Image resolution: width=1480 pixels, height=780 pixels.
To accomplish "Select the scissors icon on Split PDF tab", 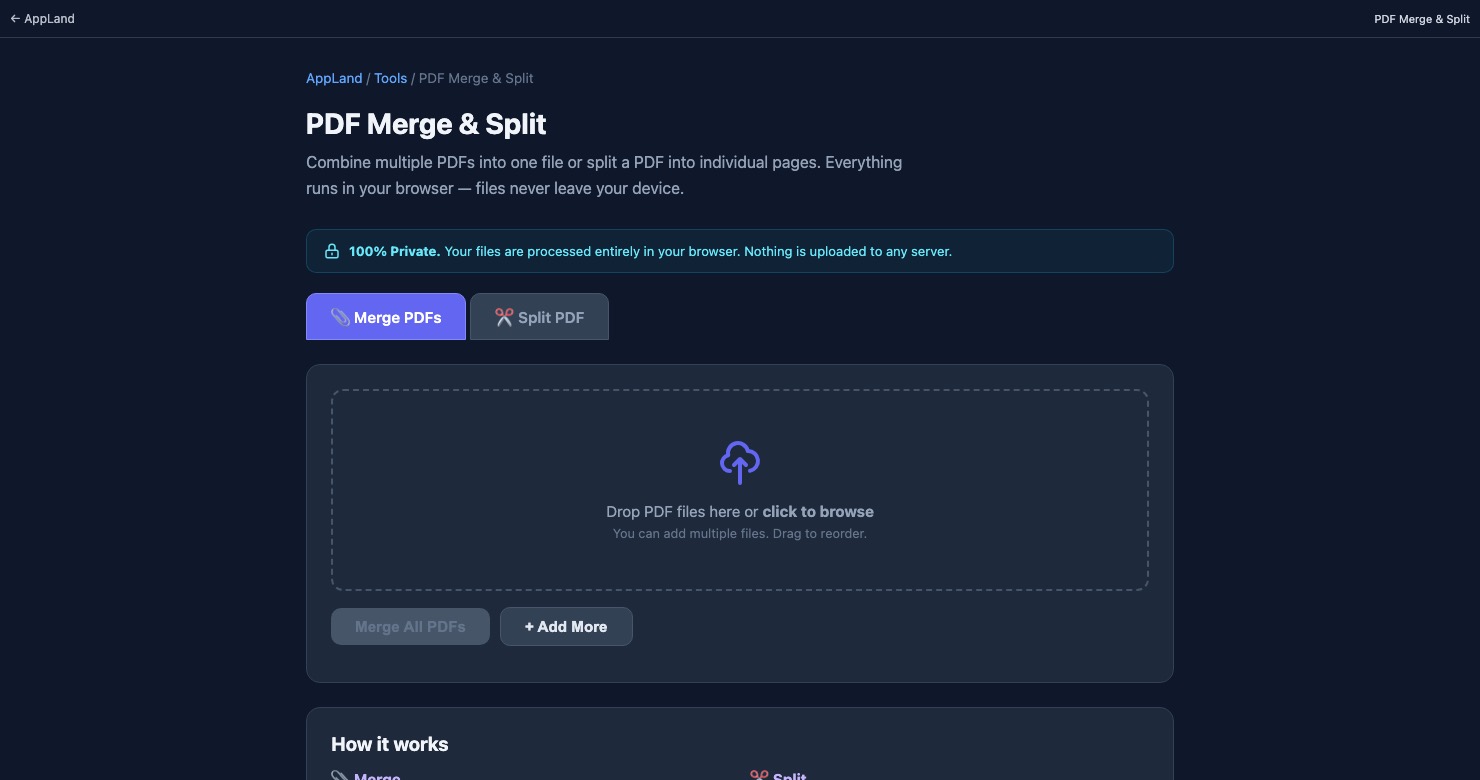I will pyautogui.click(x=504, y=317).
